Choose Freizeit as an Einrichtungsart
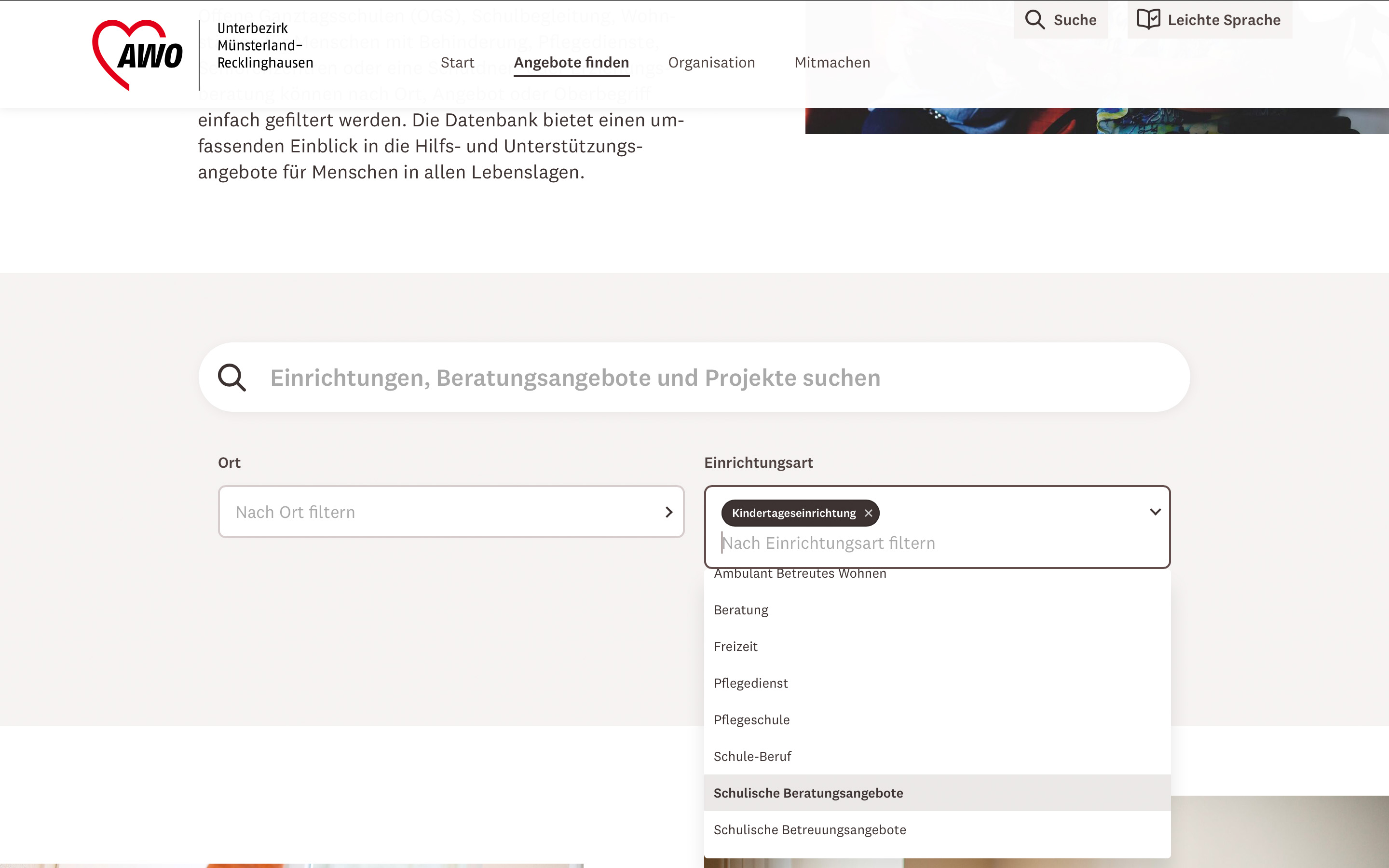This screenshot has height=868, width=1389. [x=736, y=646]
